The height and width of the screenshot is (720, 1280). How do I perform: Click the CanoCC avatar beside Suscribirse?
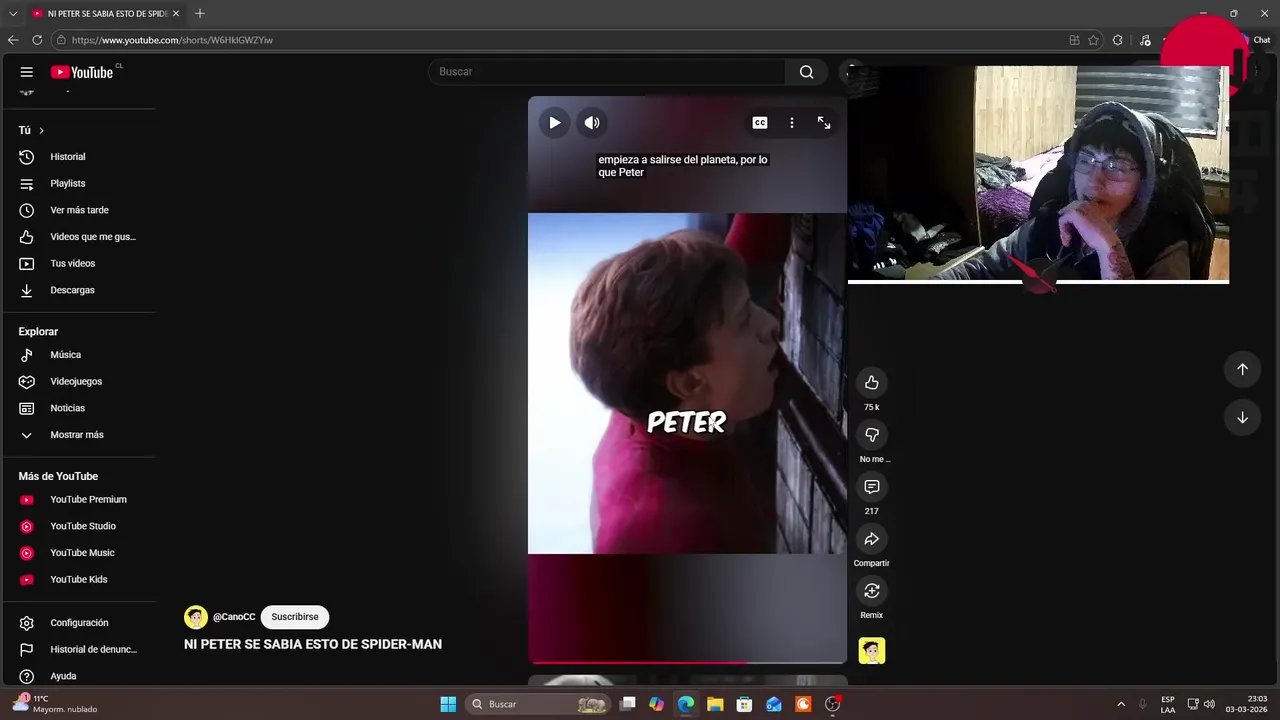(x=196, y=617)
